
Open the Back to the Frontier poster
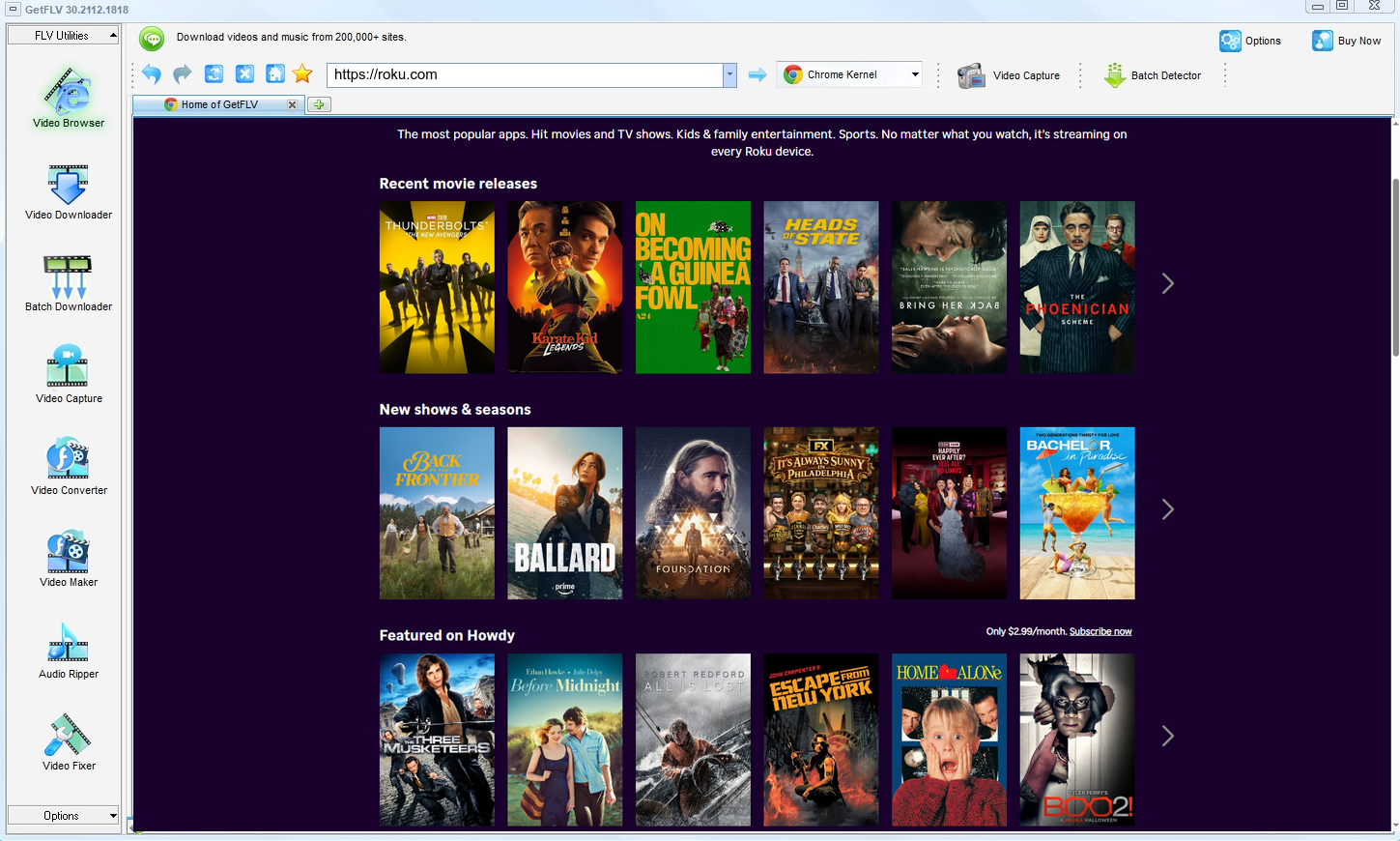pyautogui.click(x=437, y=513)
